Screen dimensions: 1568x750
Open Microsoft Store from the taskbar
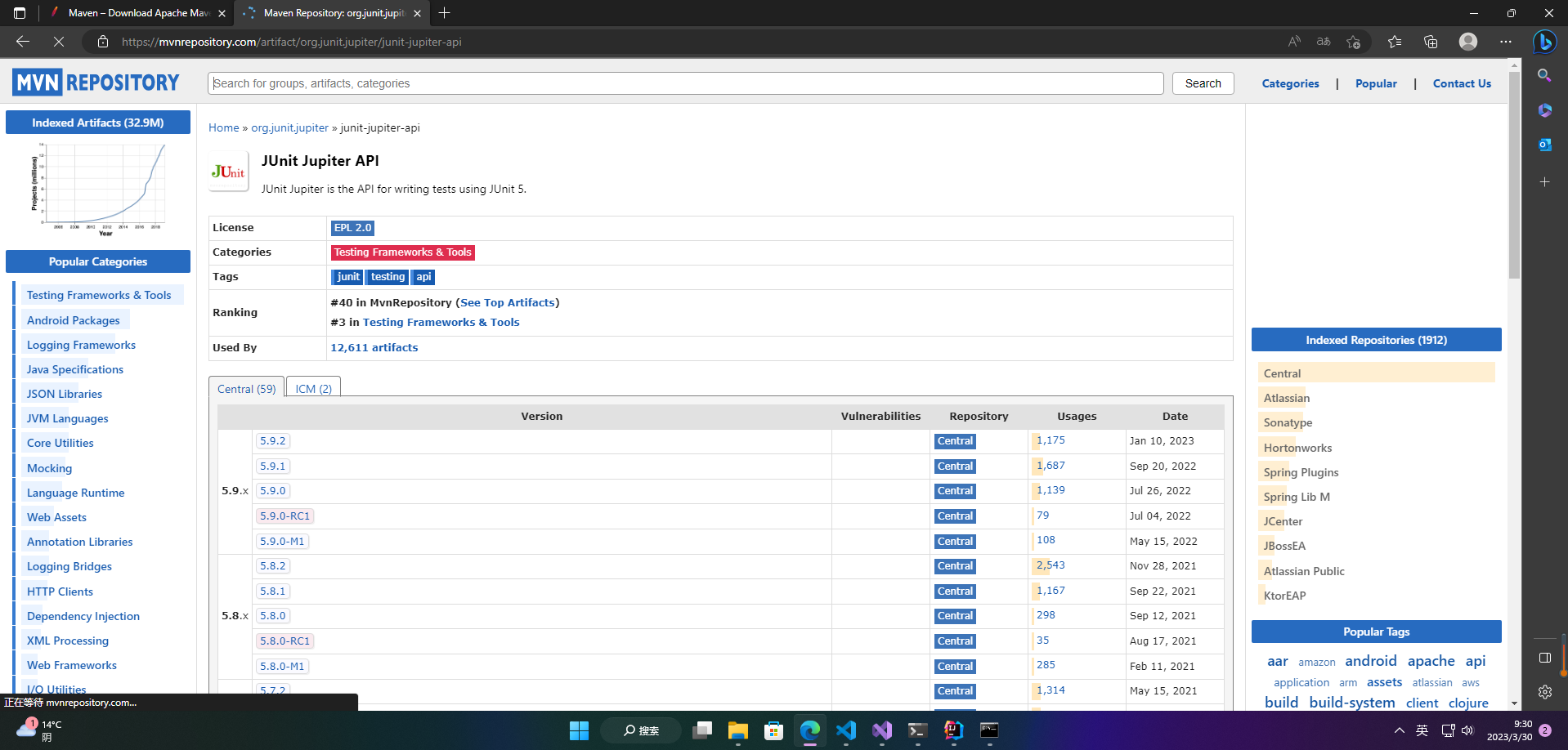coord(774,730)
